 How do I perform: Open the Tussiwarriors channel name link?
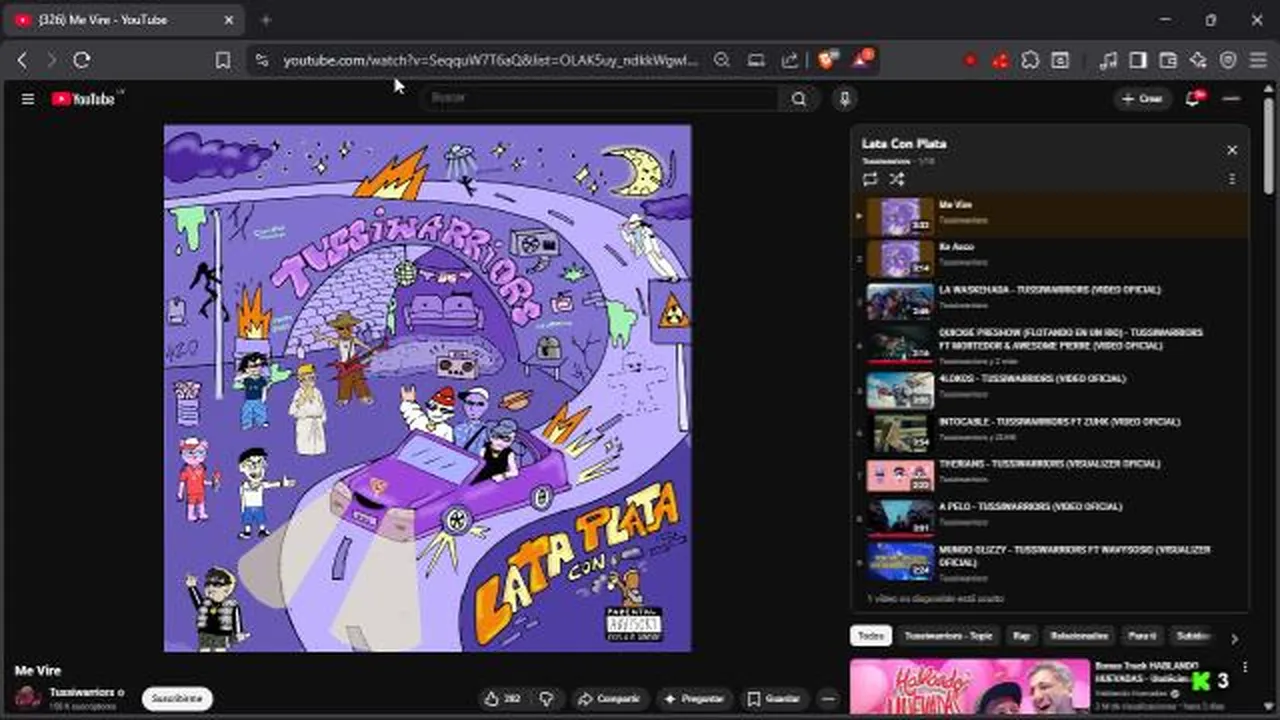tap(83, 692)
